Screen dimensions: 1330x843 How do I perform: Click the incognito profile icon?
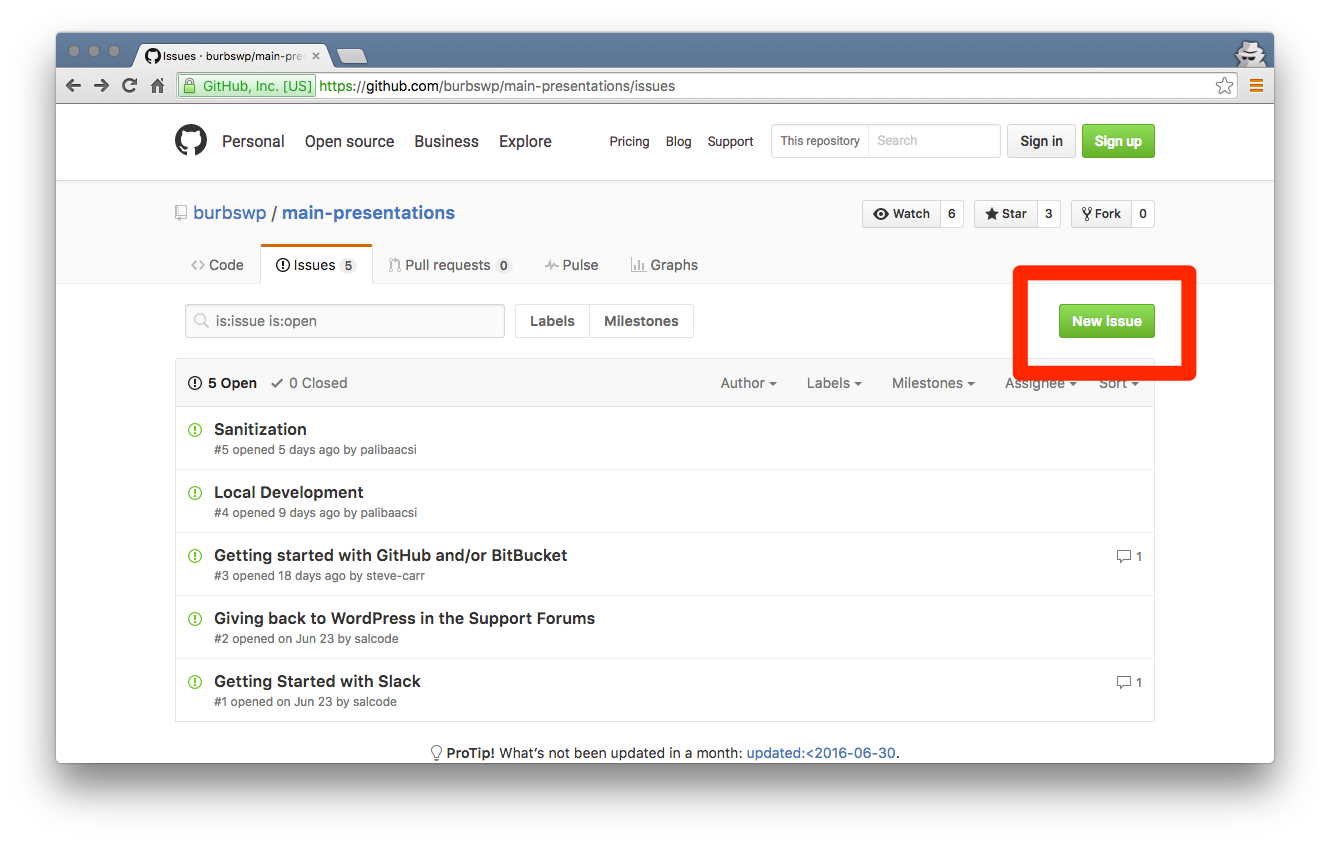coord(1250,53)
